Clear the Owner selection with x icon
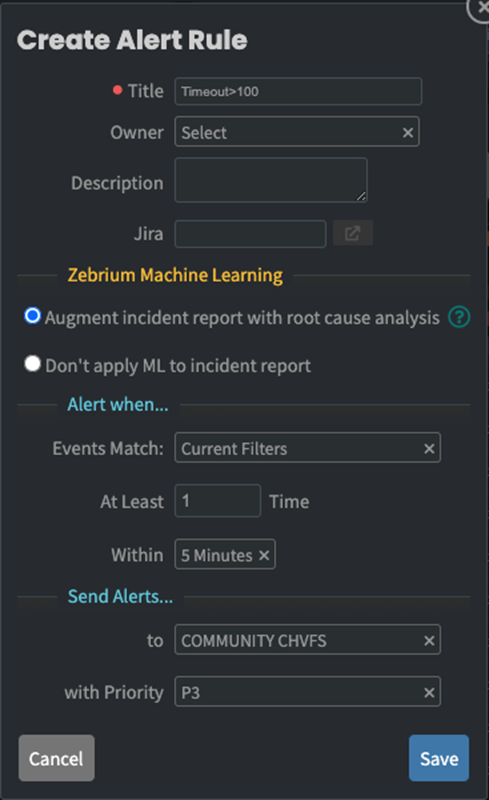The height and width of the screenshot is (800, 489). click(408, 133)
